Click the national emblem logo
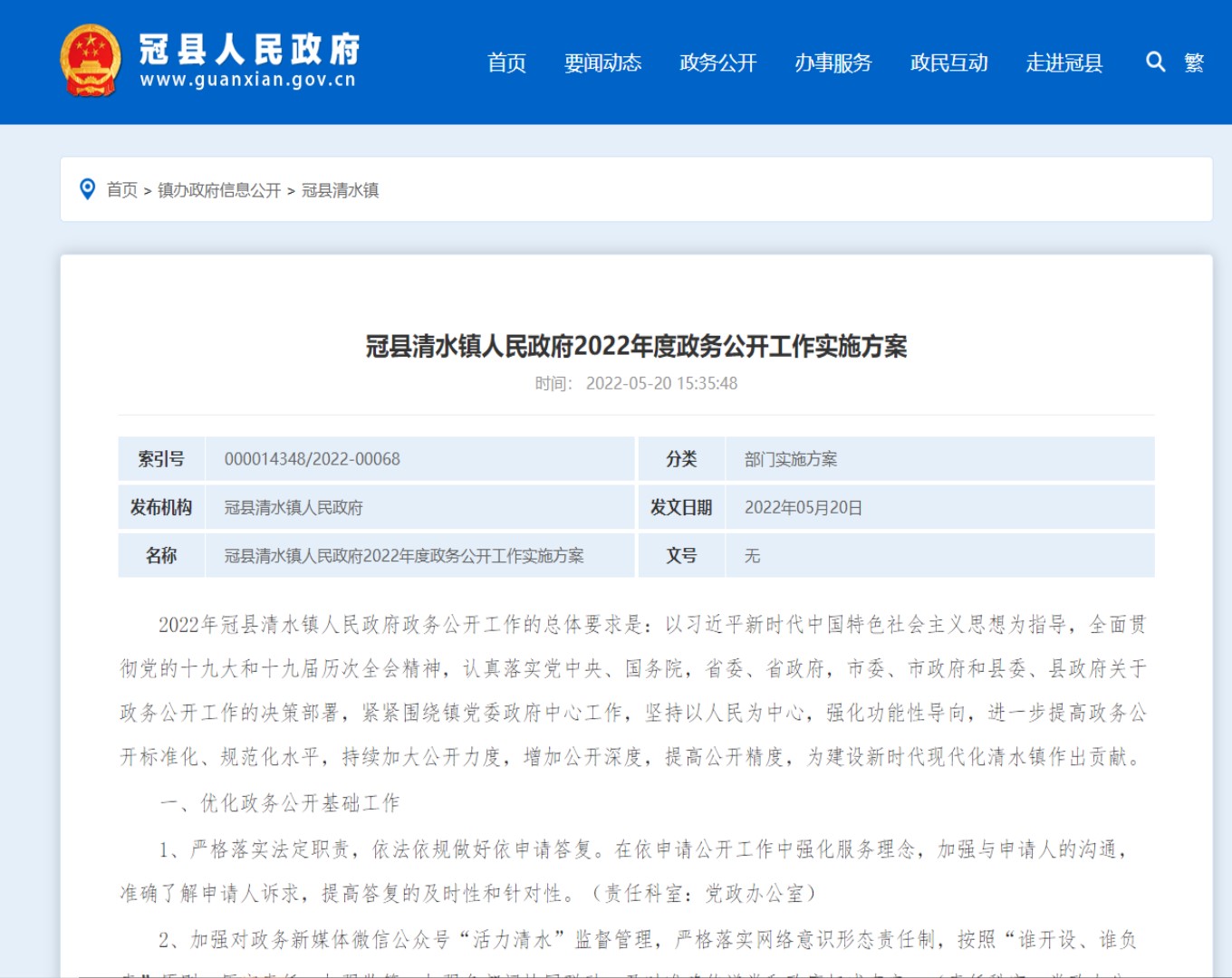This screenshot has width=1232, height=978. tap(91, 61)
